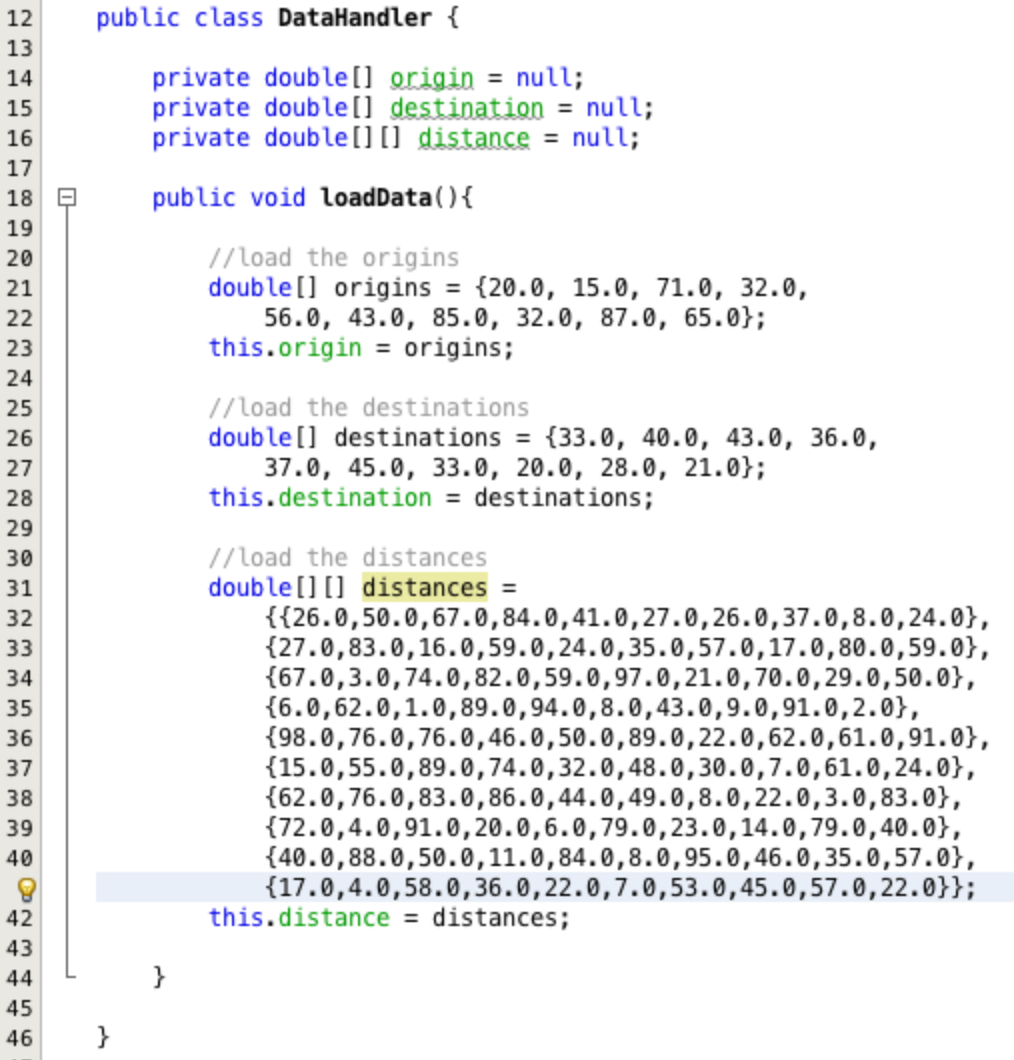This screenshot has width=1014, height=1060.
Task: Click the class closing brace on line 46
Action: (103, 1036)
